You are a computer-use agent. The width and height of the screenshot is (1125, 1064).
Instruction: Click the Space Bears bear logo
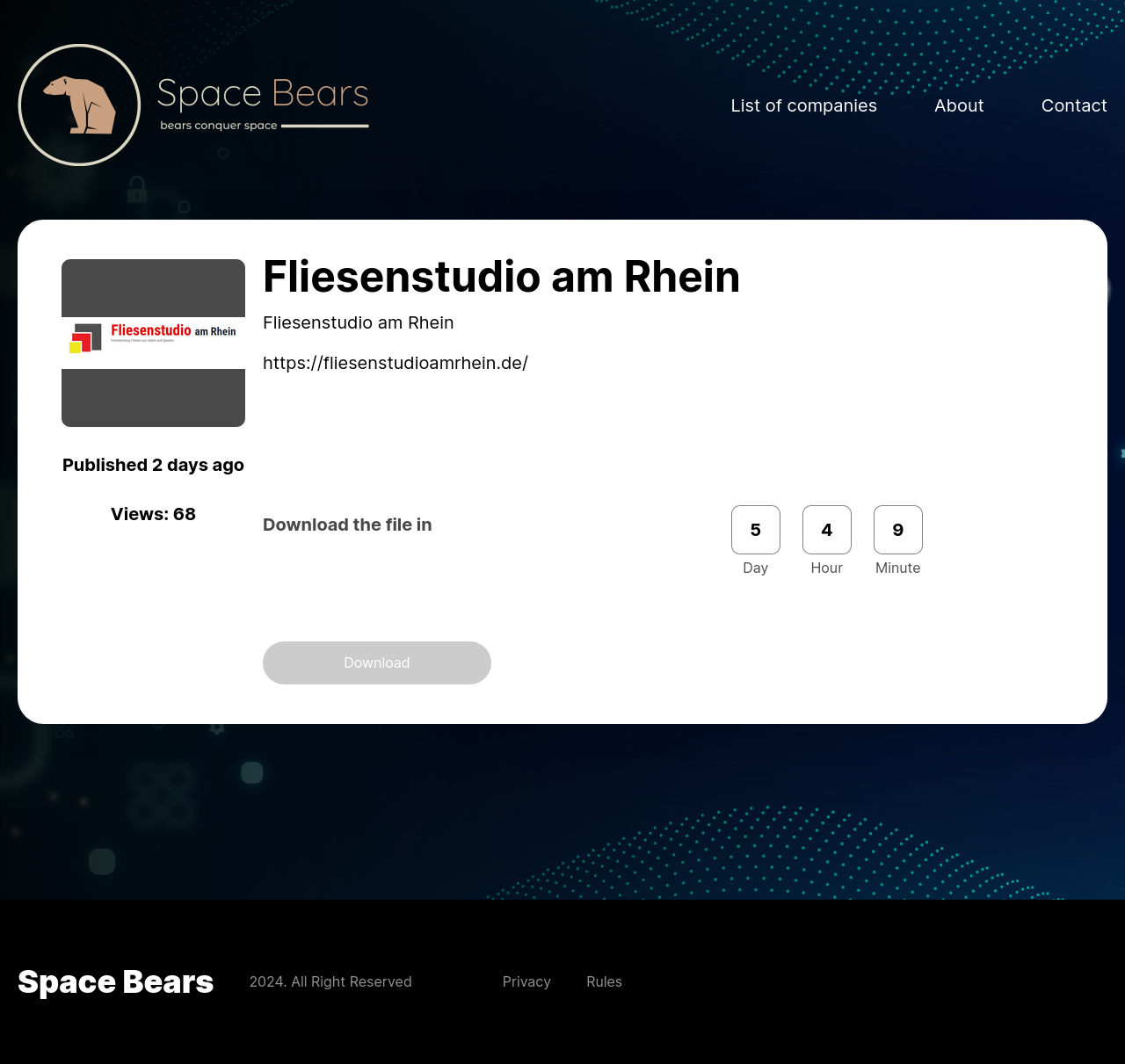[79, 105]
